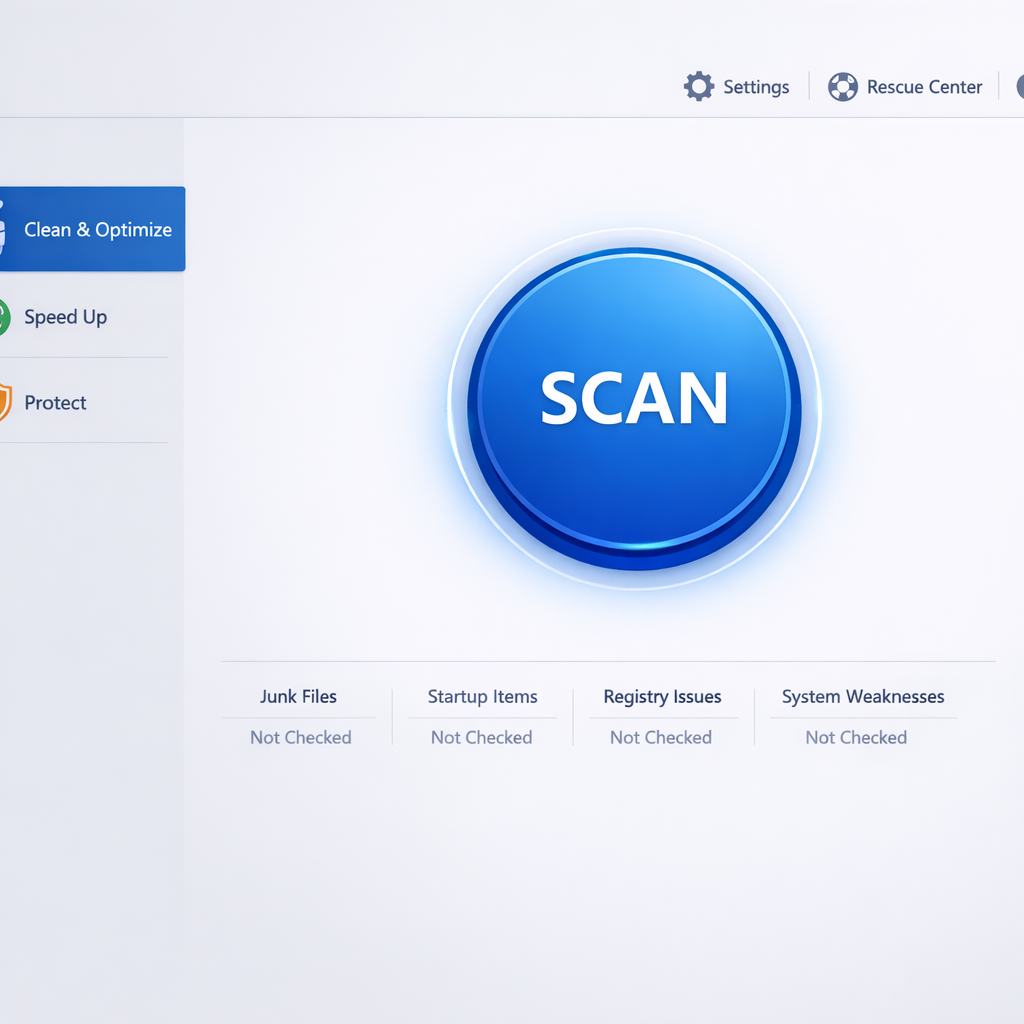1024x1024 pixels.
Task: Select the Clean & Optimize tab
Action: tap(92, 229)
